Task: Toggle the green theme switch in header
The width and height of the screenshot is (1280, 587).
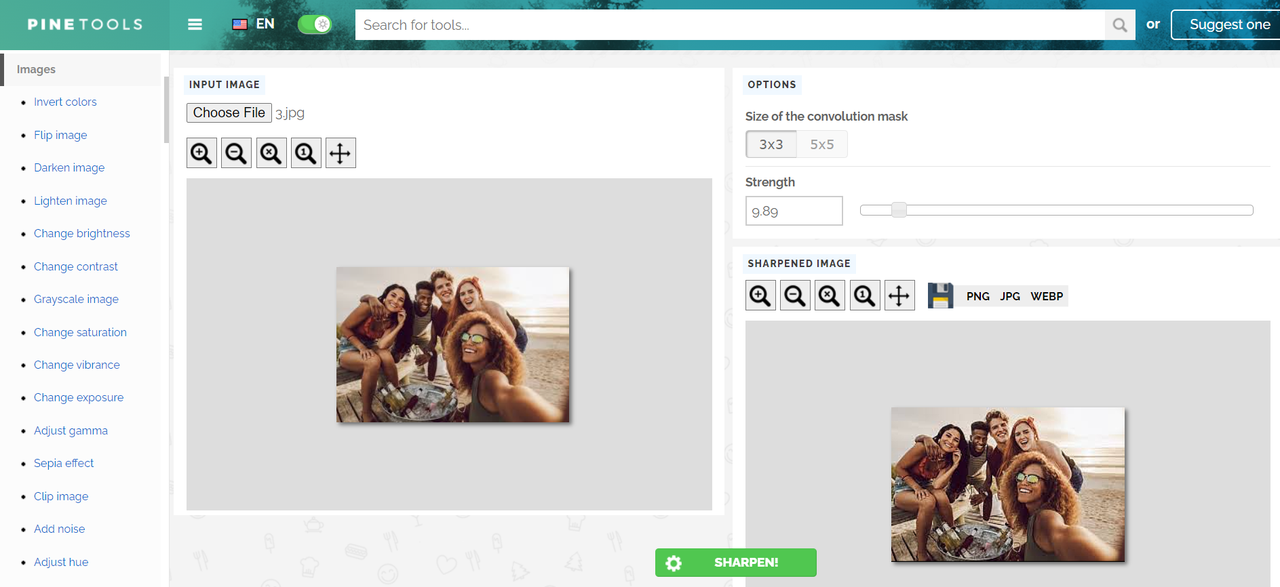Action: coord(315,24)
